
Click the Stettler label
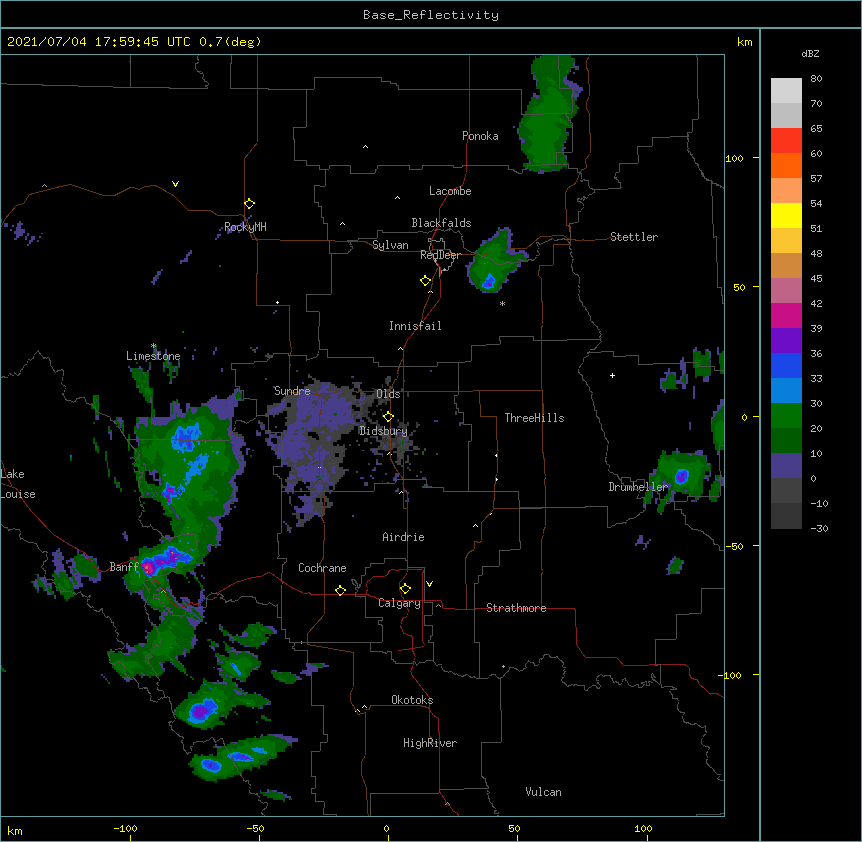[634, 237]
